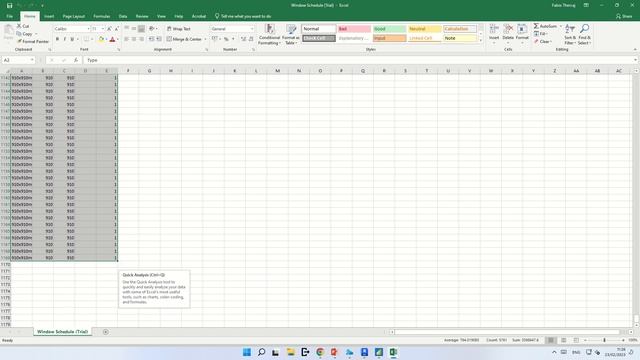Apply cell Borders
This screenshot has height=360, width=640.
pyautogui.click(x=86, y=39)
